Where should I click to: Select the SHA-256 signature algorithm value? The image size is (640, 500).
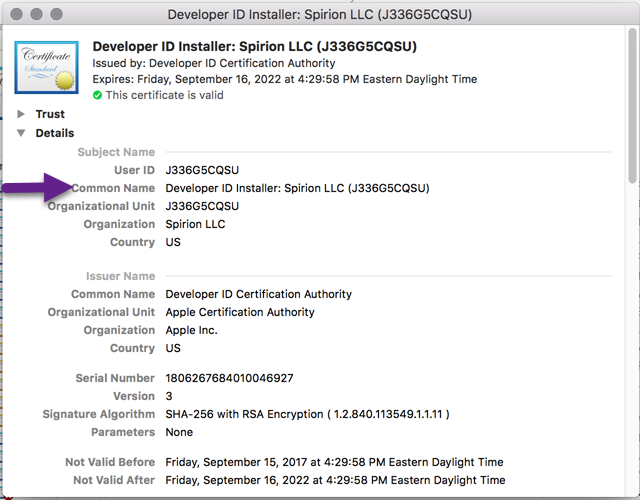pos(308,414)
